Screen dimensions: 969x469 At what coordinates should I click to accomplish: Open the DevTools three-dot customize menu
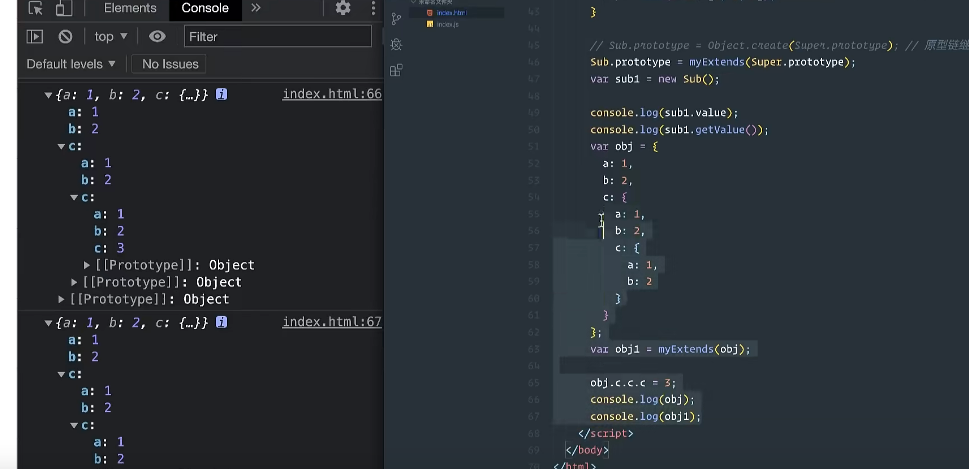click(x=373, y=8)
